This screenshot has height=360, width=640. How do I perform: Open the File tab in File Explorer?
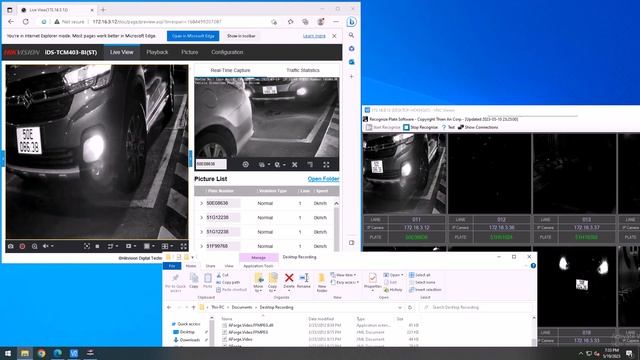click(x=172, y=266)
